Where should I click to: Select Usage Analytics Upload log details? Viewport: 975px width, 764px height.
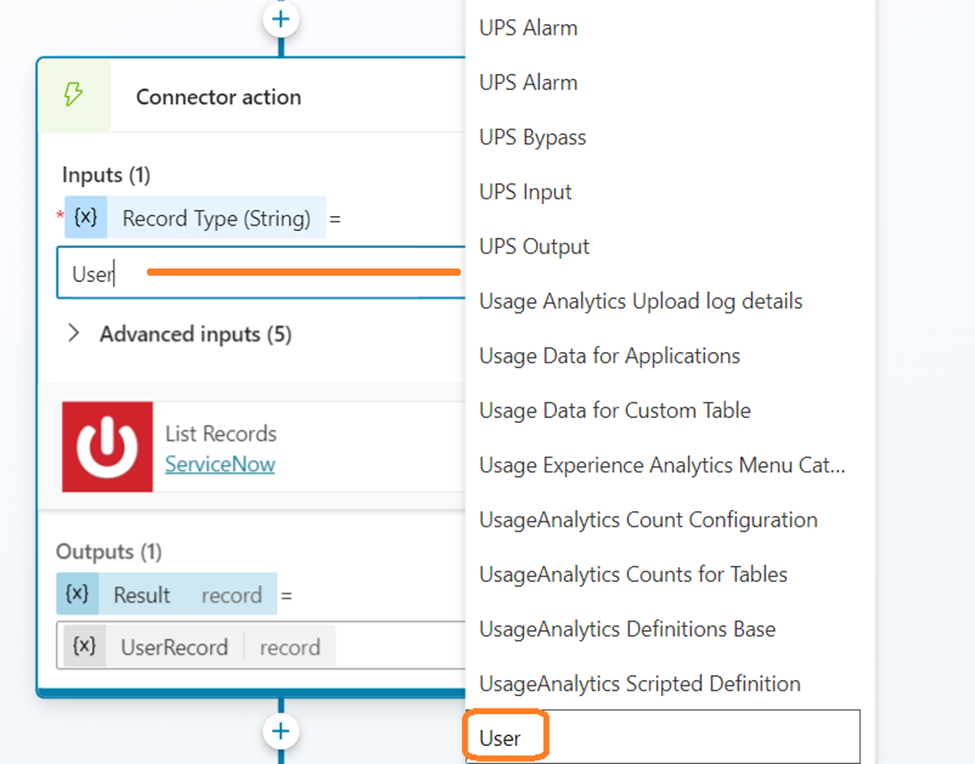pos(640,301)
